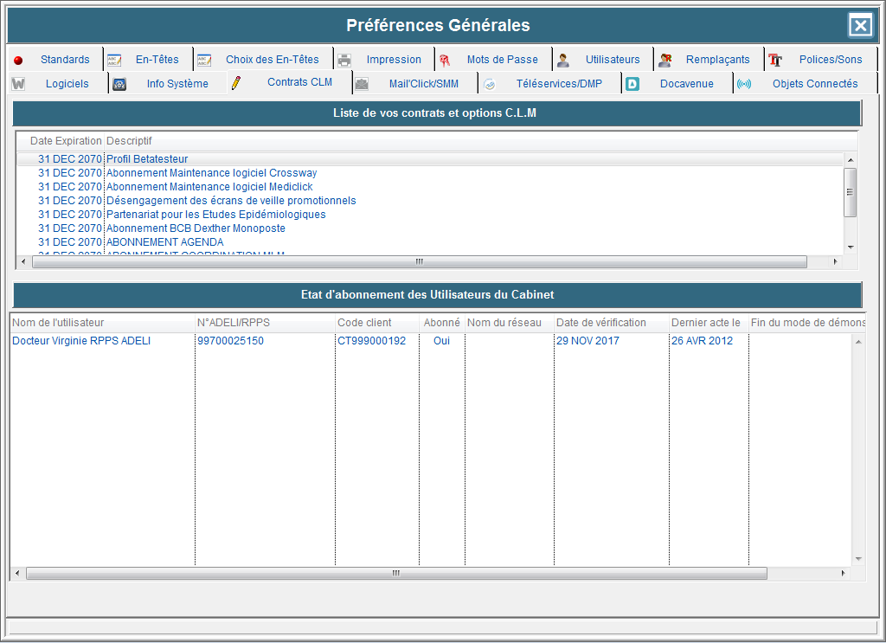Open the Info Système tab

177,84
